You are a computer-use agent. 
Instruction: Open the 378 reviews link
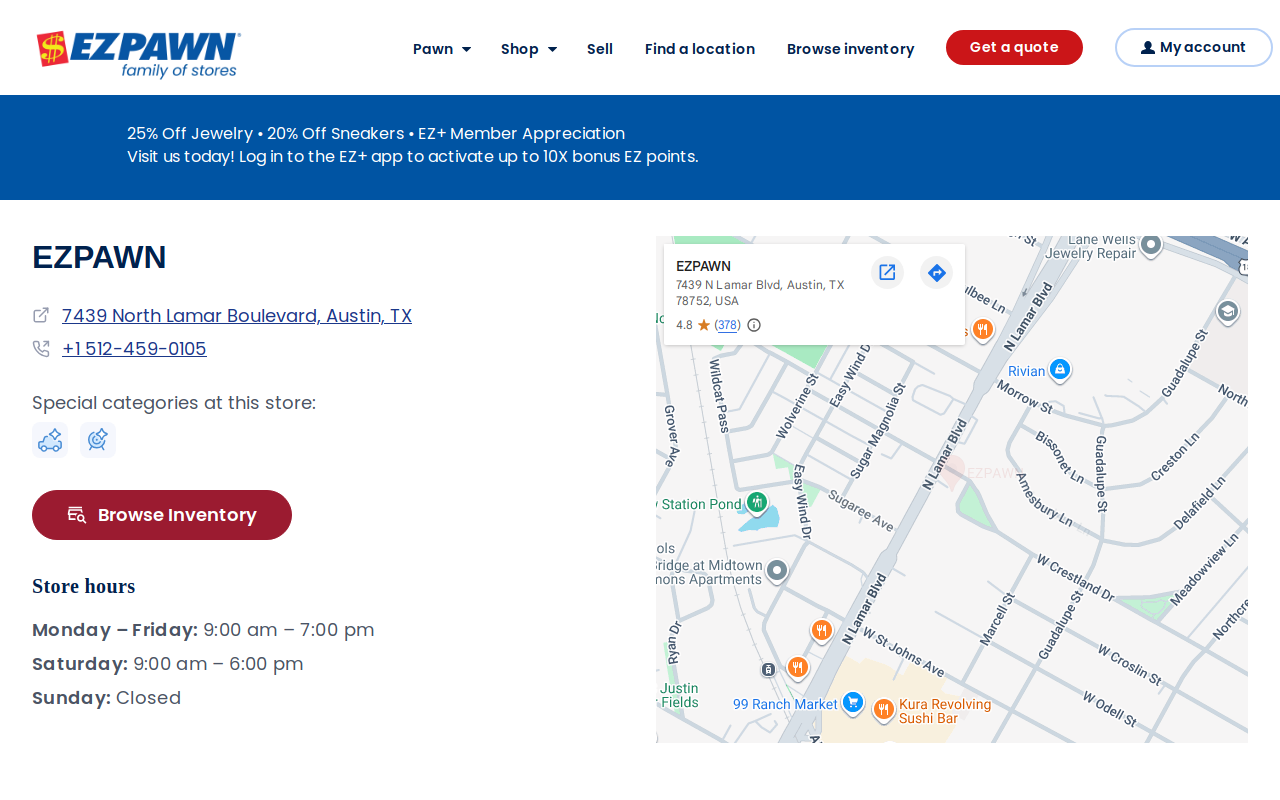pos(728,325)
